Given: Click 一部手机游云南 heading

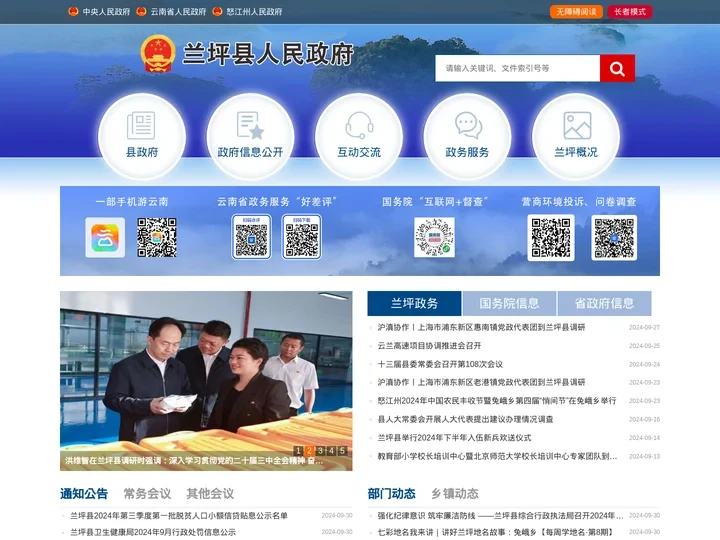Looking at the screenshot, I should (132, 202).
